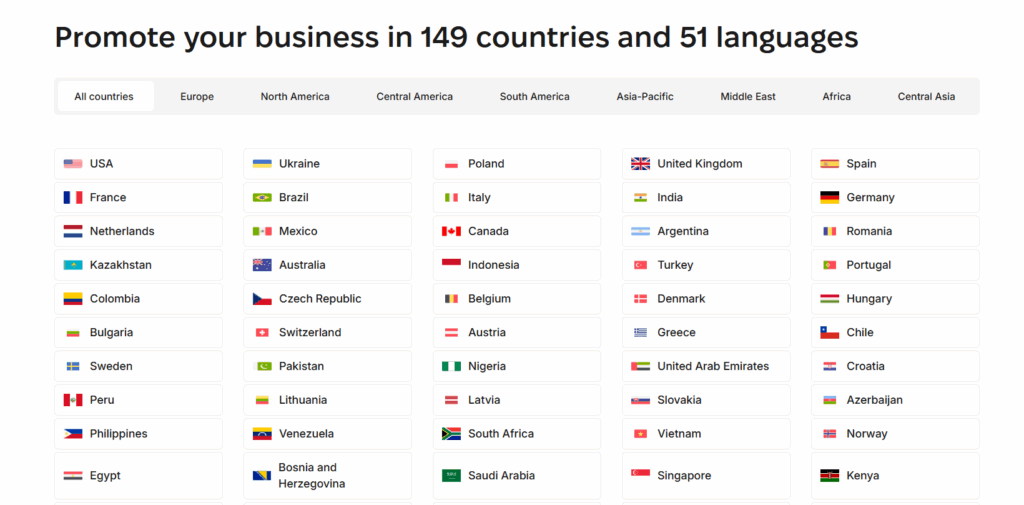Click the Romania flag icon
This screenshot has height=505, width=1024.
(x=829, y=231)
